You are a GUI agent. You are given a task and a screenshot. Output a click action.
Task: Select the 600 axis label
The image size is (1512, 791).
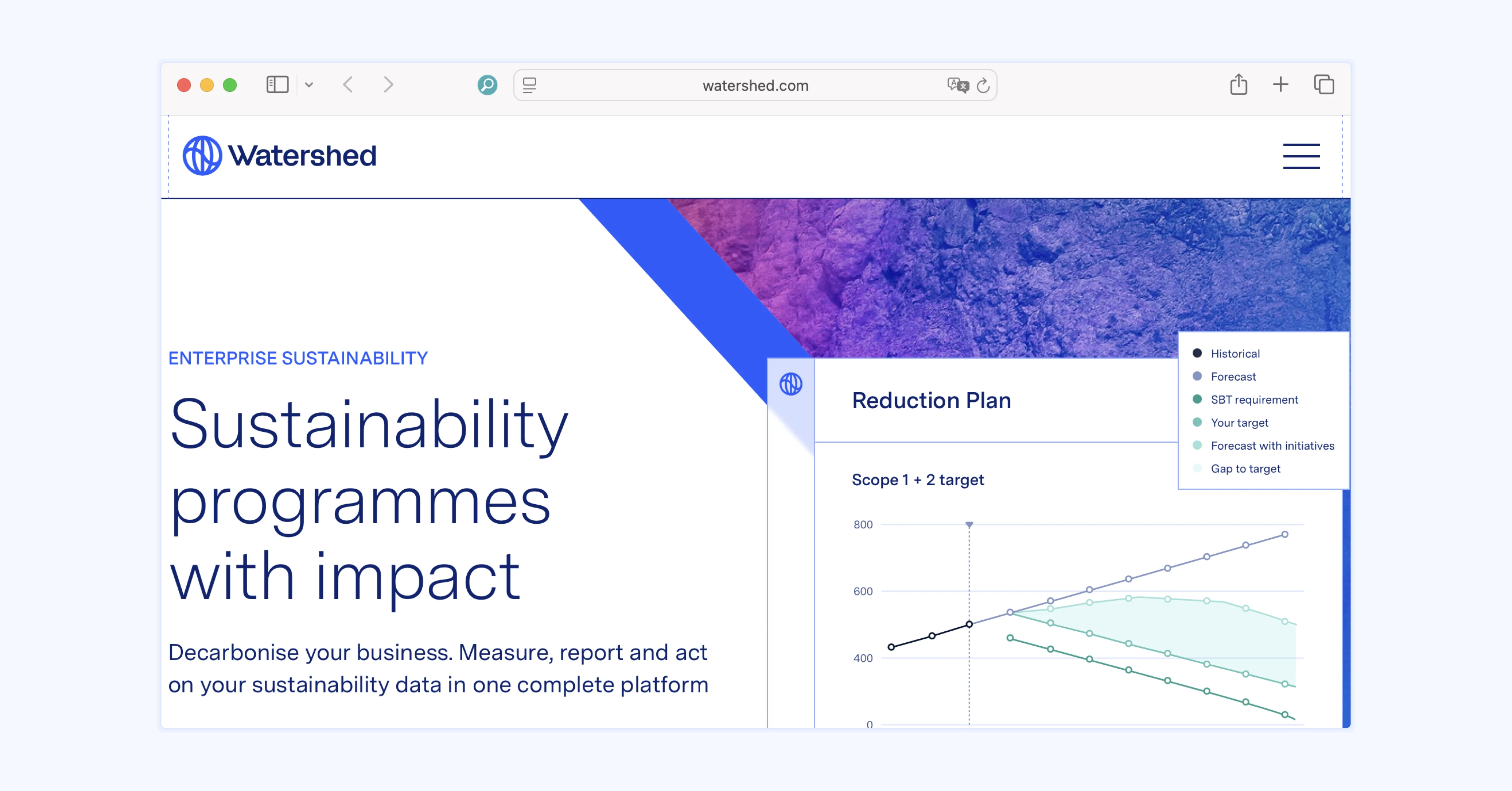(x=863, y=591)
